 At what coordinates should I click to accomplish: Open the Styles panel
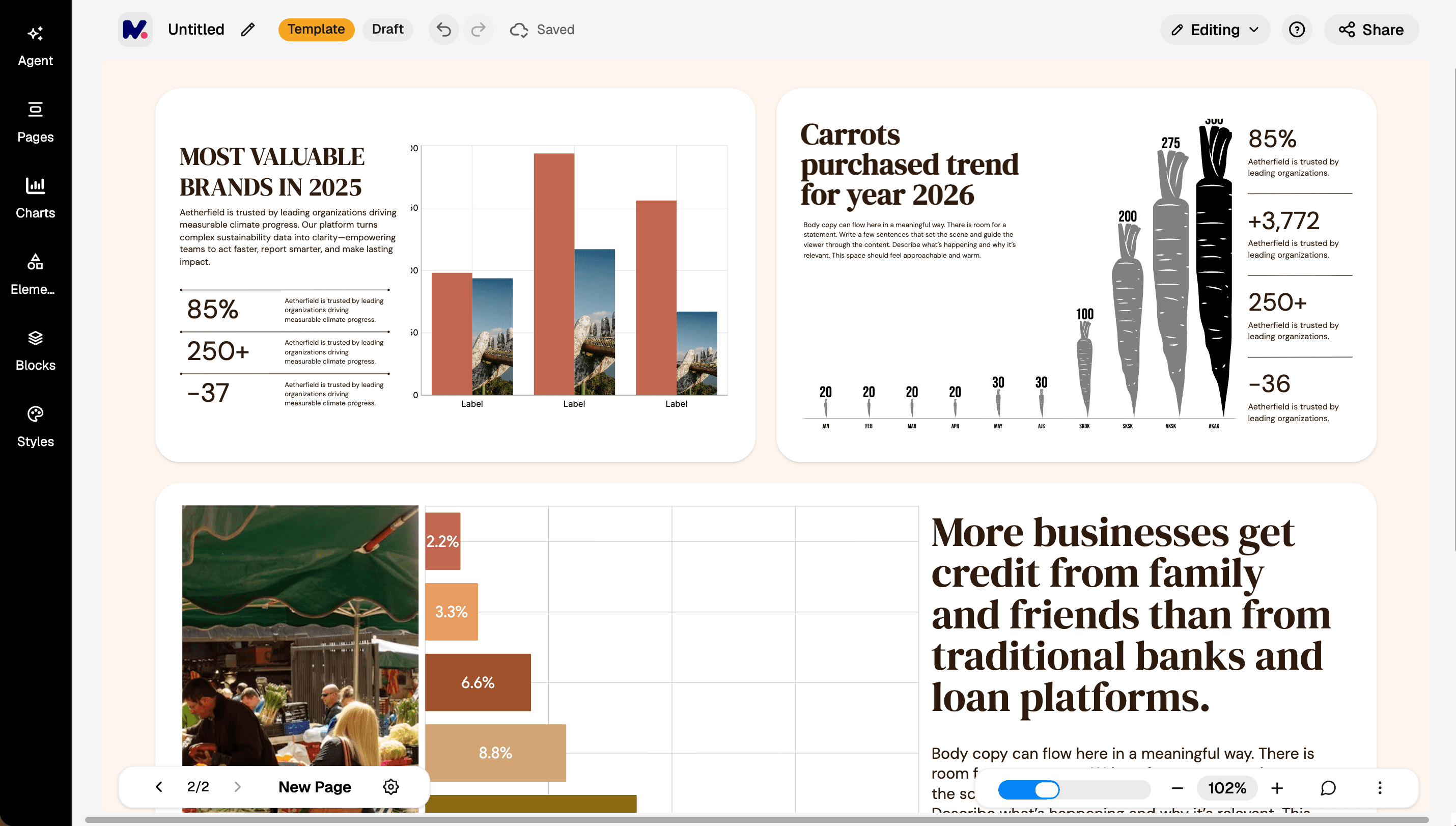click(35, 427)
